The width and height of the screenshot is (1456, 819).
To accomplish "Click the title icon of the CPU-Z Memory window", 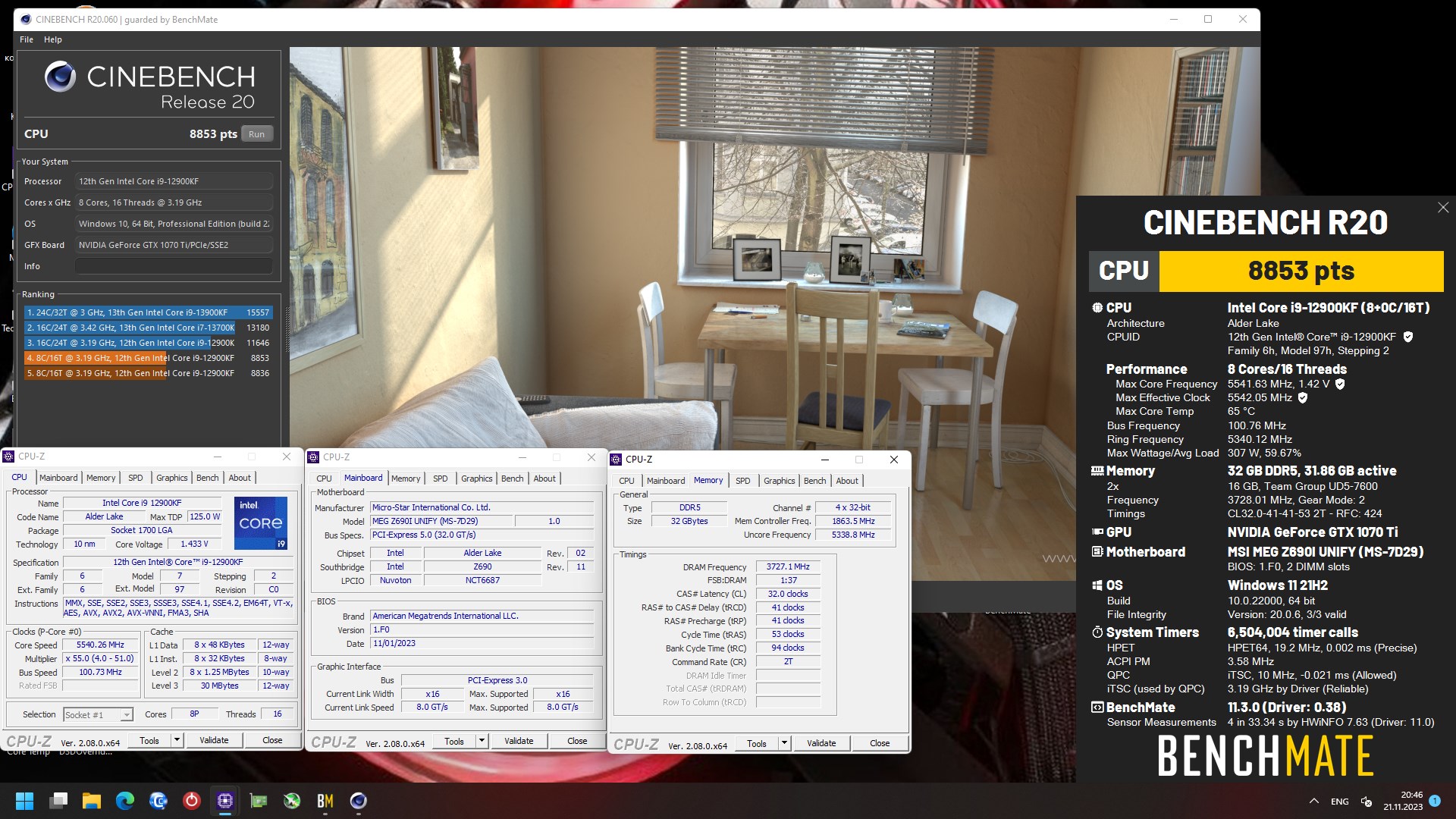I will (x=616, y=460).
